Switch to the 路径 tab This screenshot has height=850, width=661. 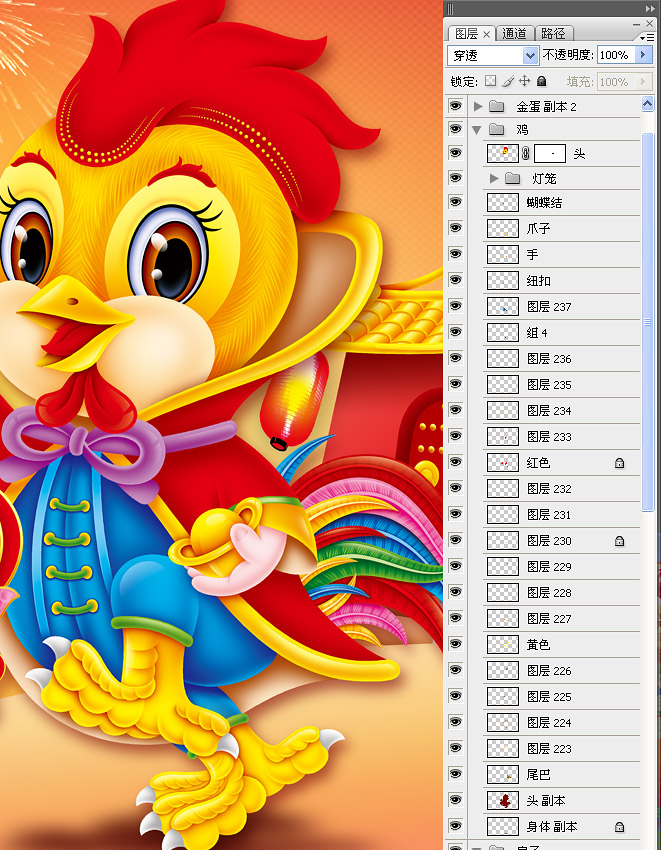tap(553, 34)
